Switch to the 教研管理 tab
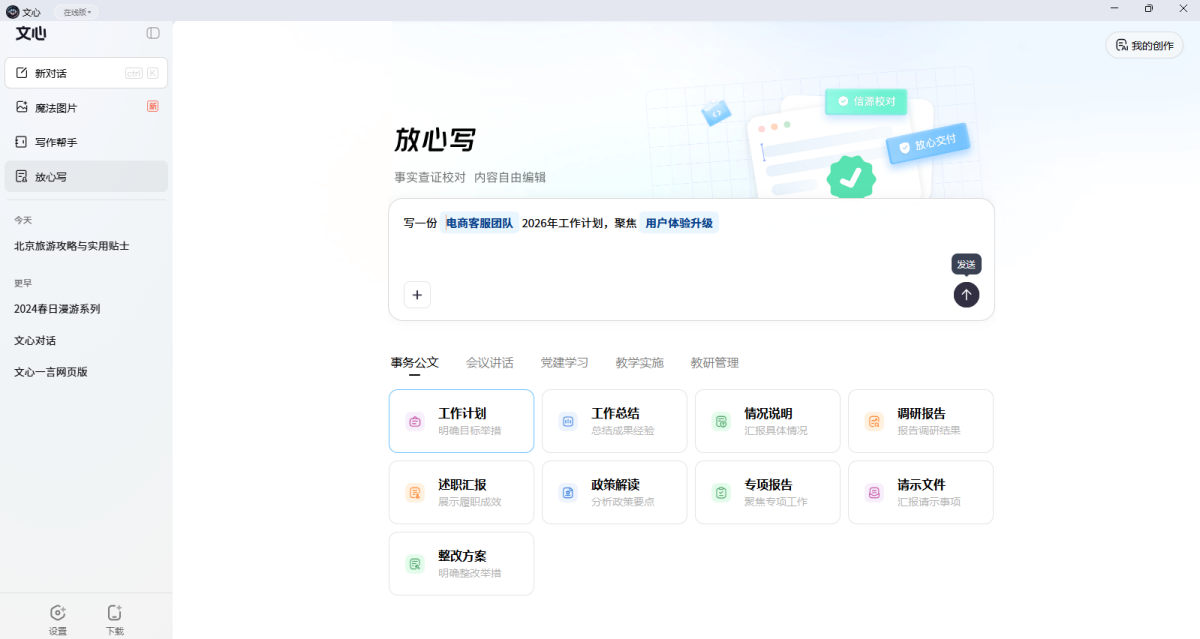Screen dimensions: 1200x639 click(714, 362)
